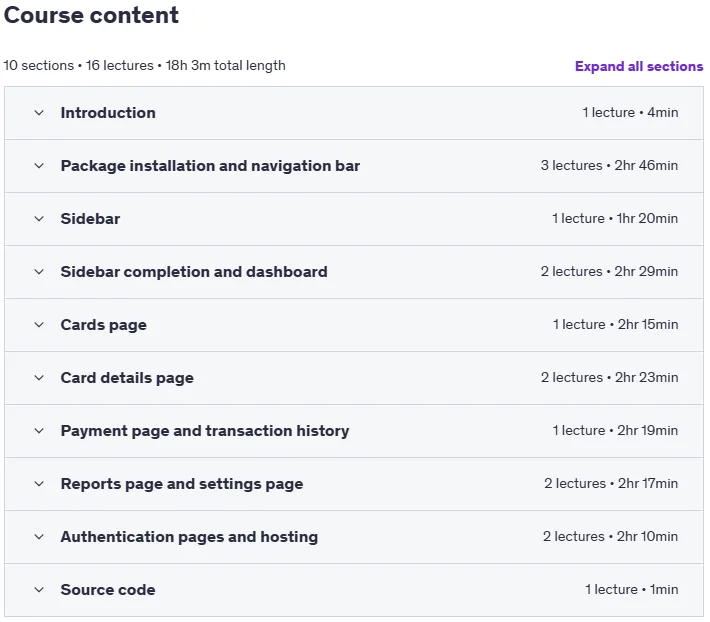Open the Sidebar section title

click(x=91, y=219)
